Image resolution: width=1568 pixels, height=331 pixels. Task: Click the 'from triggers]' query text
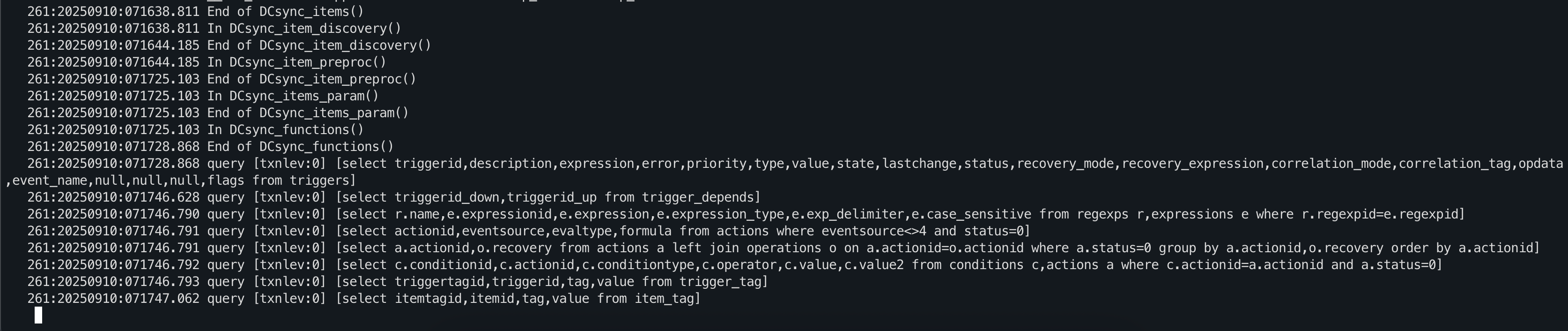point(304,181)
